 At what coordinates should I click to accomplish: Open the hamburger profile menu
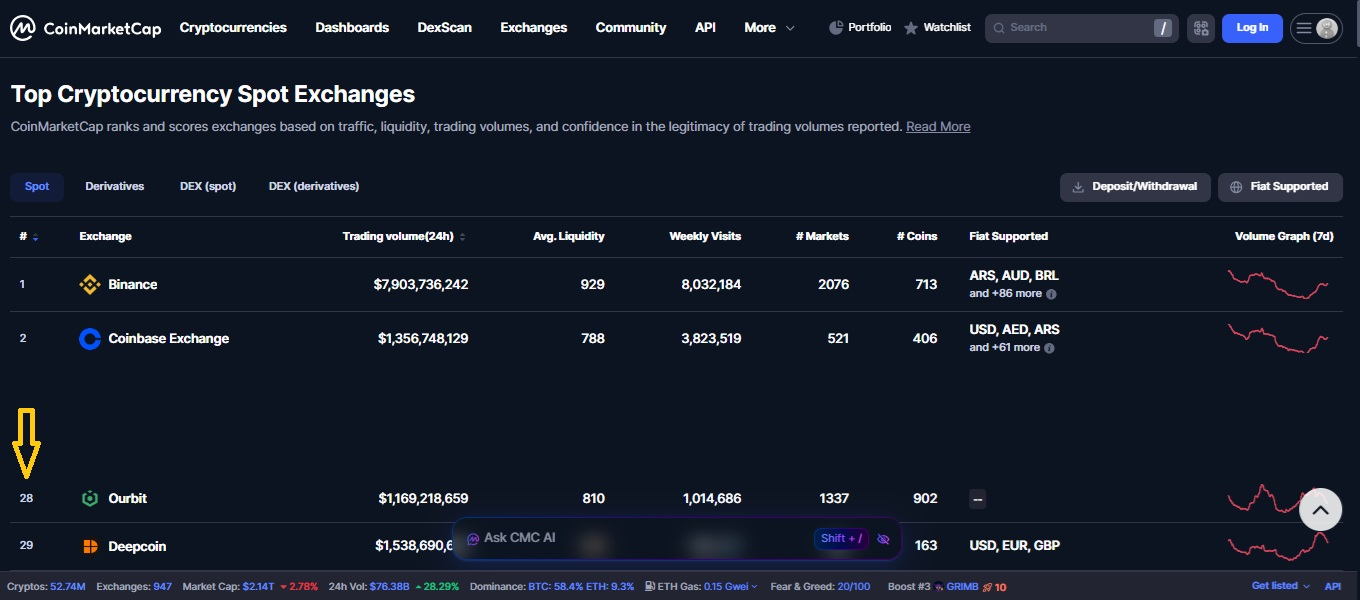pyautogui.click(x=1316, y=28)
